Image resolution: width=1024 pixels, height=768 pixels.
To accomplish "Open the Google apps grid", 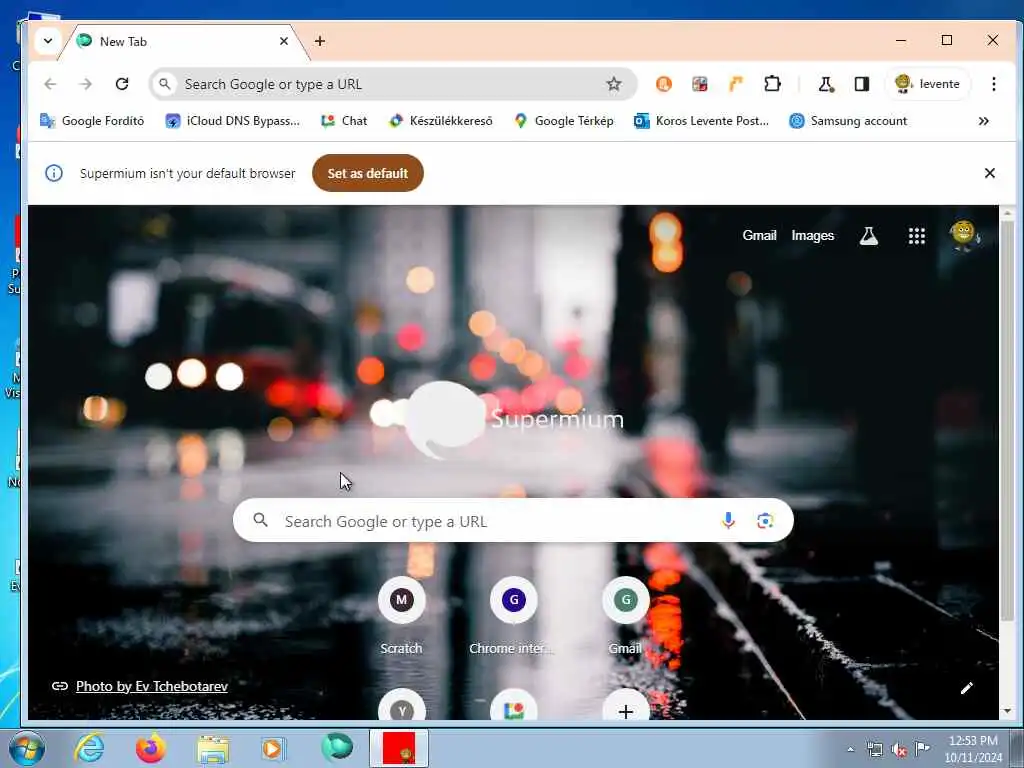I will [x=917, y=236].
